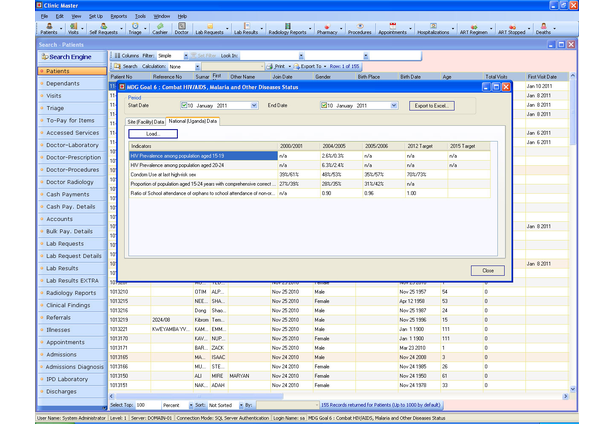Open the File menu

point(44,16)
